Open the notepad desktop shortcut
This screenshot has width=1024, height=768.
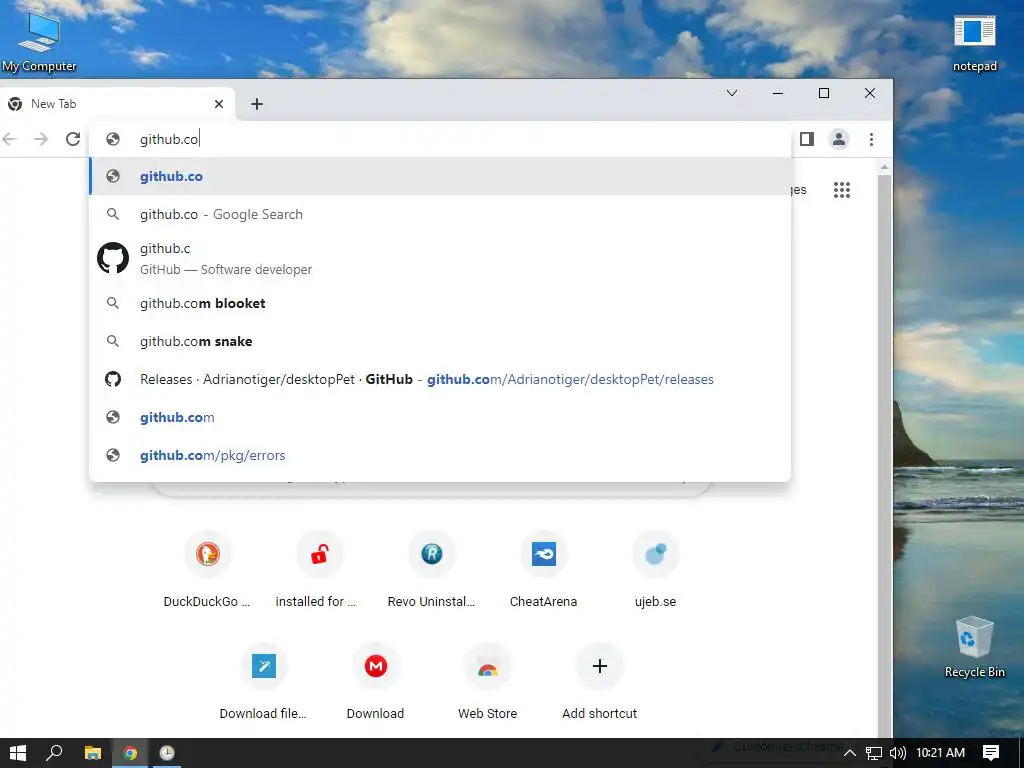pos(974,43)
